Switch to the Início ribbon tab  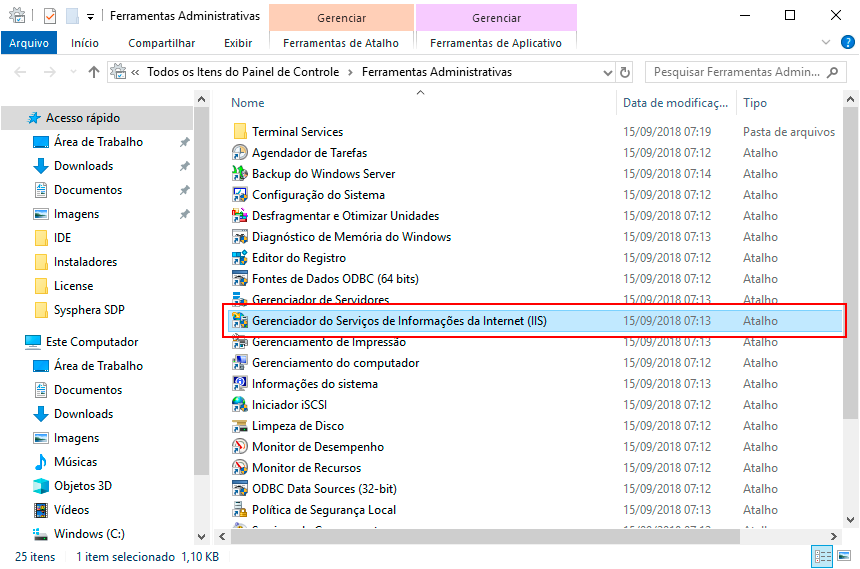[84, 43]
